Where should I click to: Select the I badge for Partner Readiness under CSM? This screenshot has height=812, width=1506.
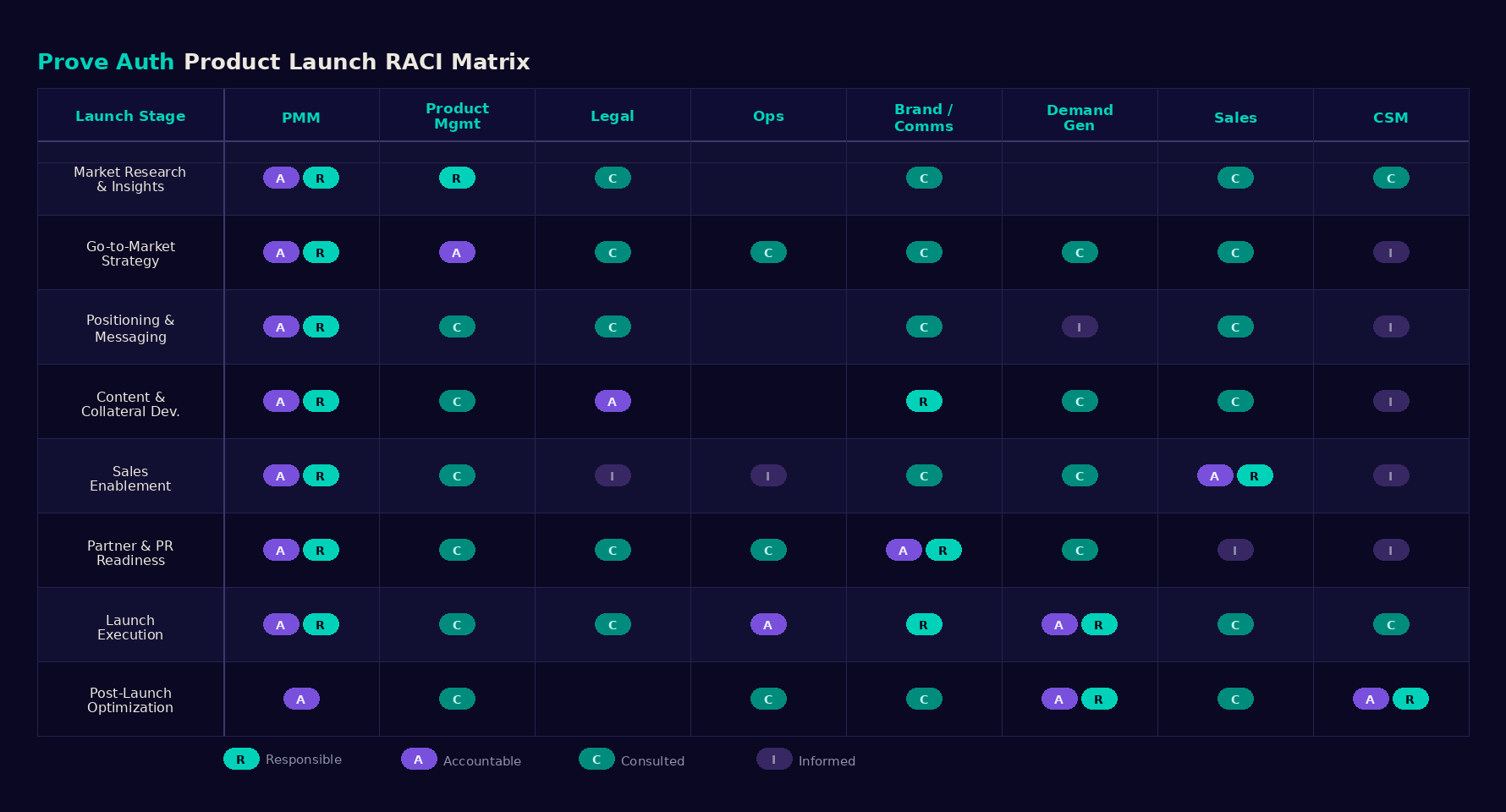[1391, 550]
